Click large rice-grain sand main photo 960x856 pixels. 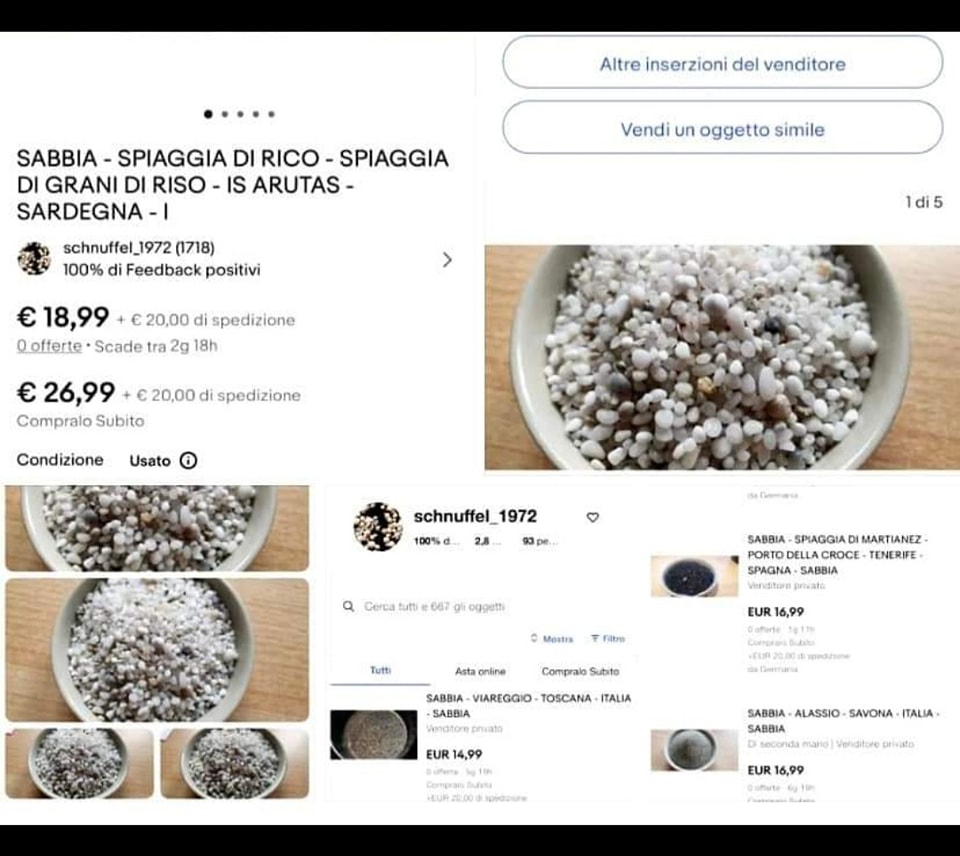pos(722,357)
